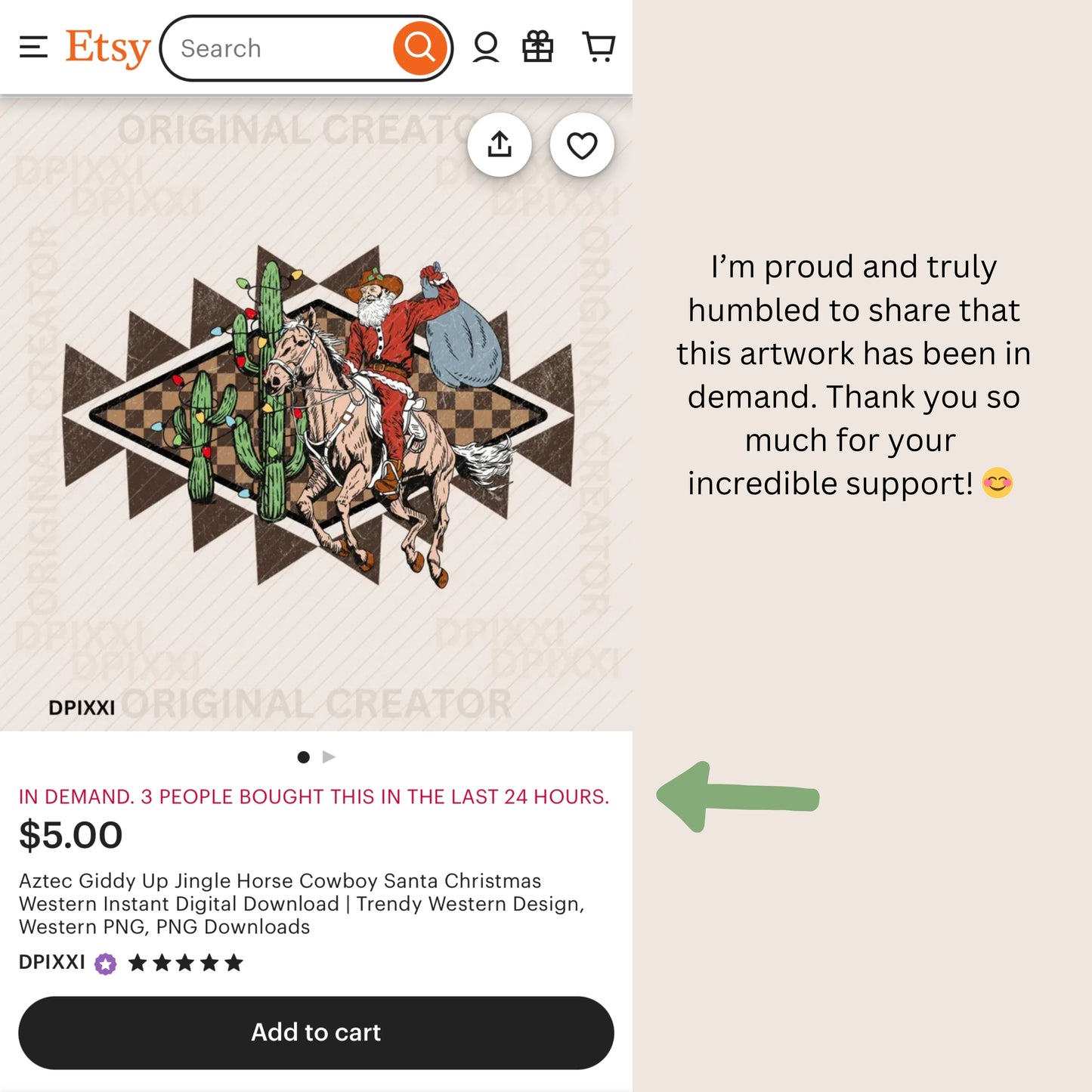
Task: Visit DPIXXI shop link beside star badge
Action: pyautogui.click(x=51, y=962)
